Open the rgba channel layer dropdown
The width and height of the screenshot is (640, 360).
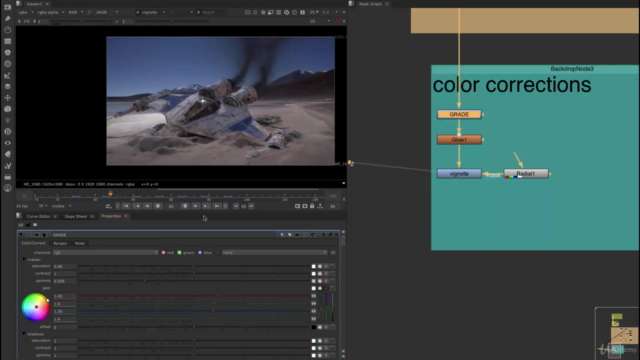pos(26,12)
